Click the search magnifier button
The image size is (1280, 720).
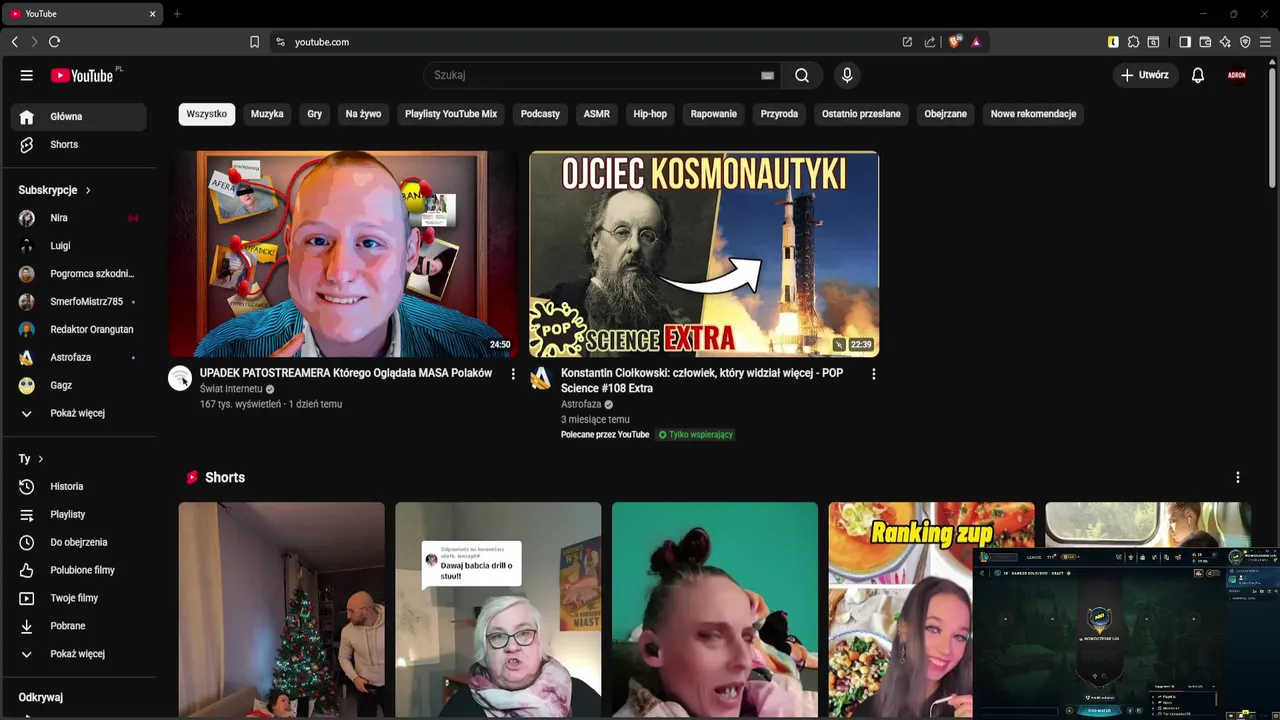click(x=802, y=75)
